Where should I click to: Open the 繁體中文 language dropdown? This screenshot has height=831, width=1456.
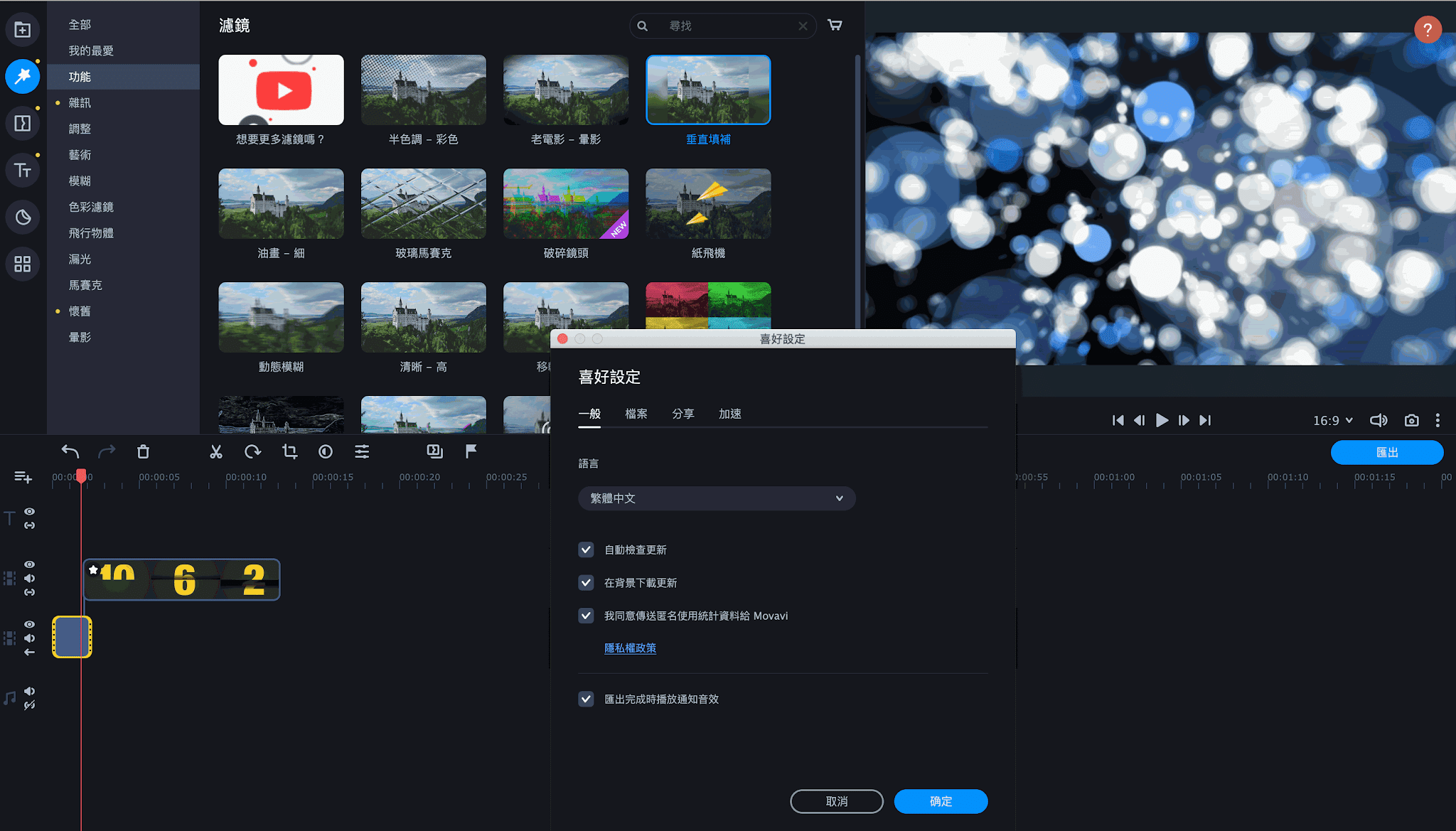(716, 498)
